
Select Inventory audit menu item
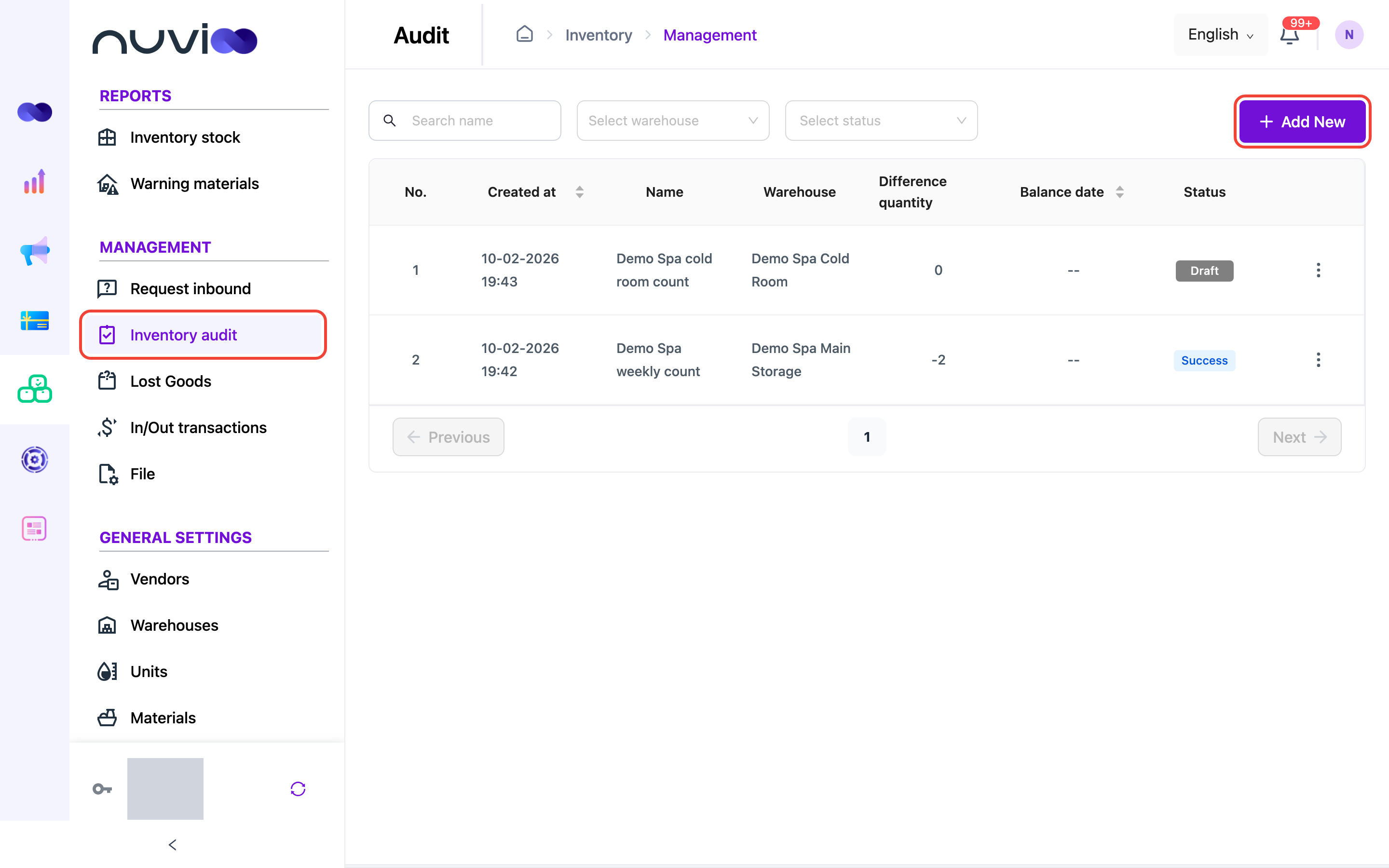pyautogui.click(x=203, y=335)
